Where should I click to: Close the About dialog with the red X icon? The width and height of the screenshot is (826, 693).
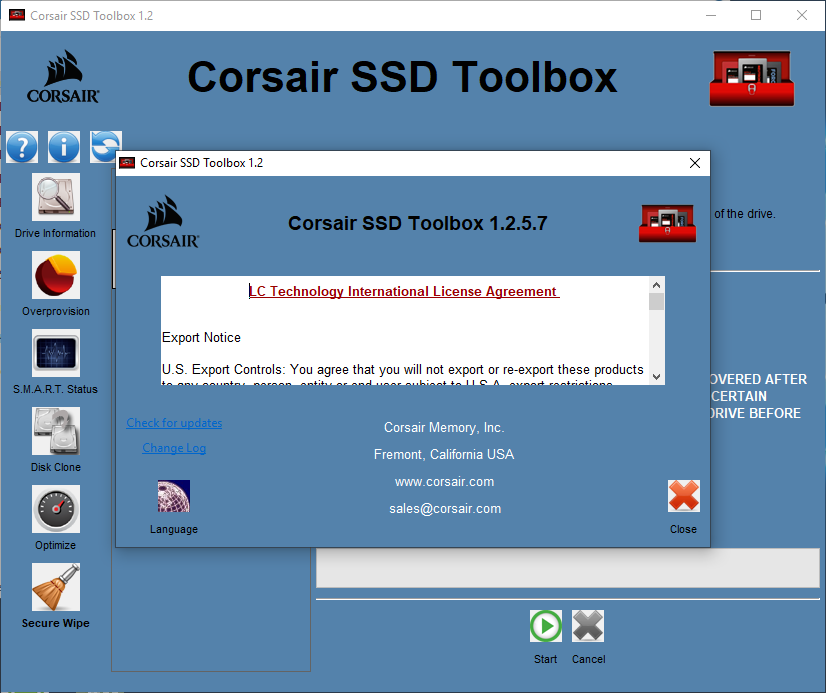(683, 495)
